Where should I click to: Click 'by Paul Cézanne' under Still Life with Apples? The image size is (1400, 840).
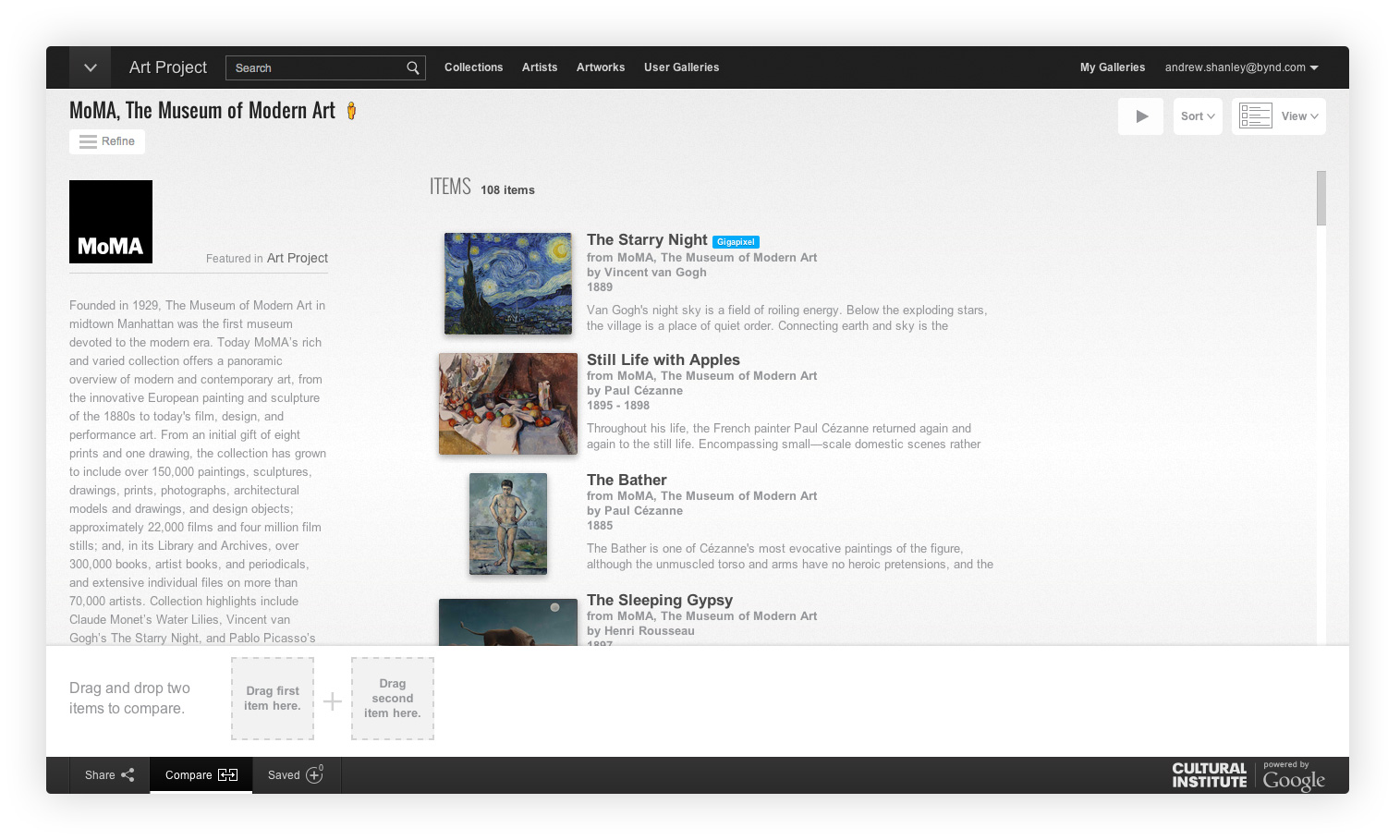[635, 391]
